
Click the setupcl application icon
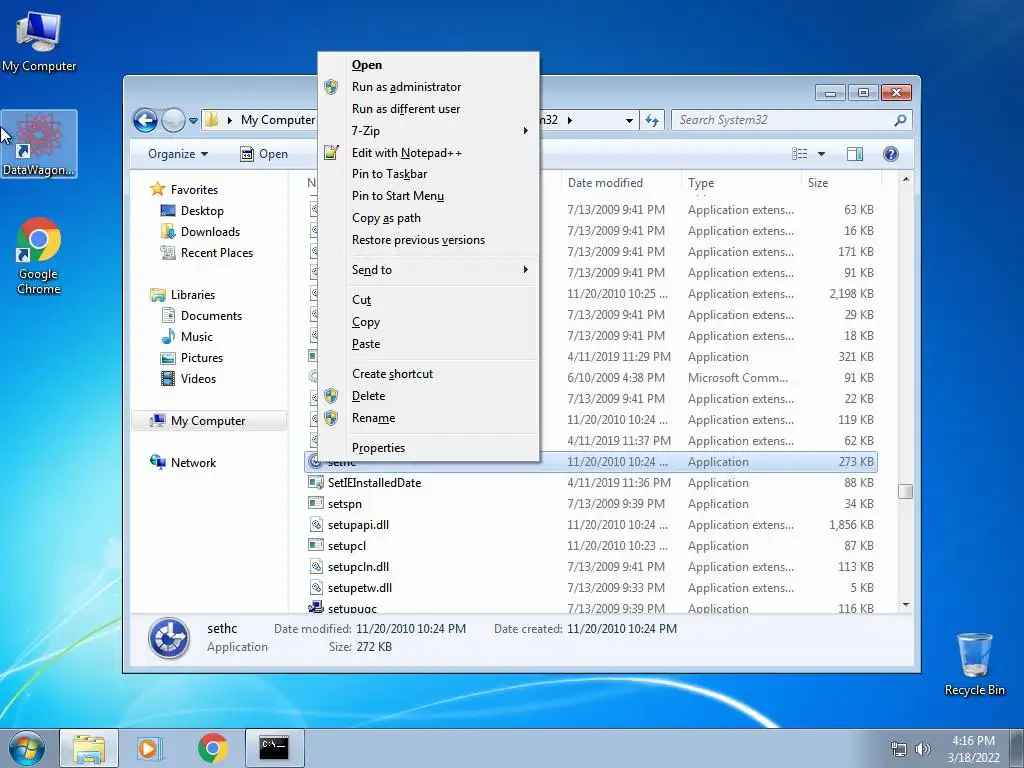315,545
